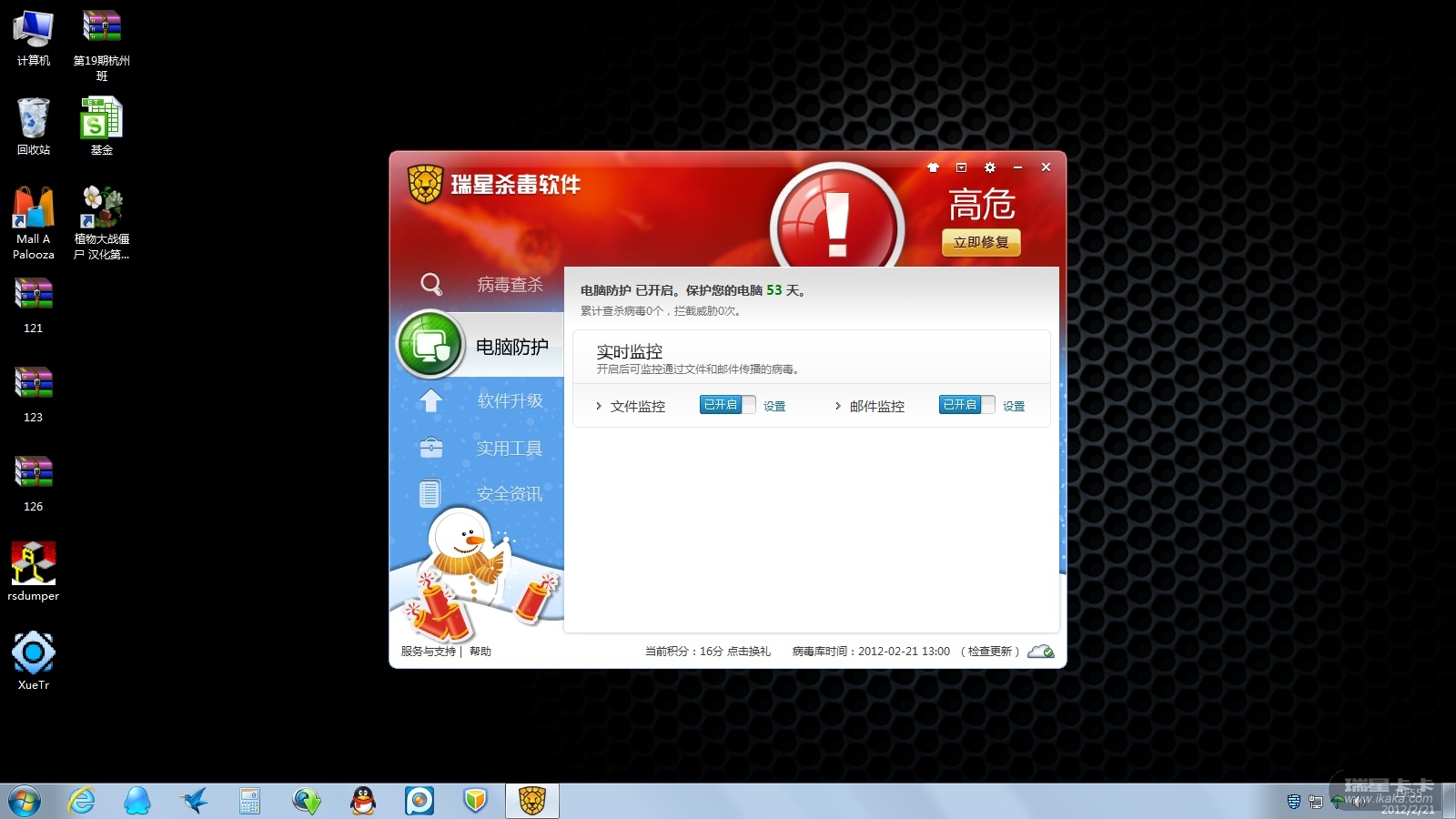Select the 121 archive icon
Viewport: 1456px width, 819px height.
click(34, 305)
